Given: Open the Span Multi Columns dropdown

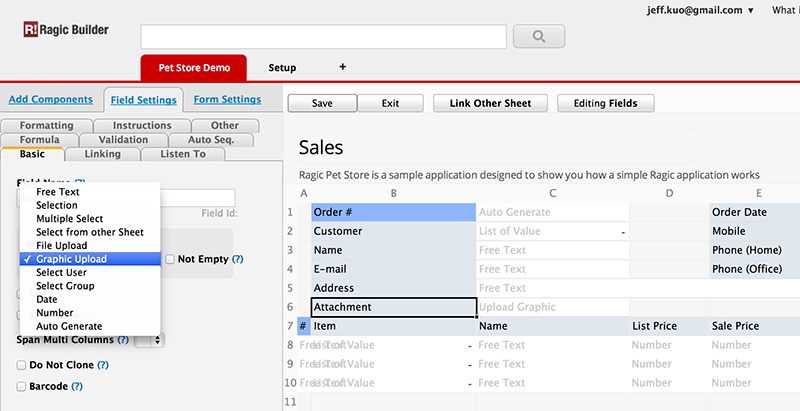Looking at the screenshot, I should pyautogui.click(x=149, y=340).
